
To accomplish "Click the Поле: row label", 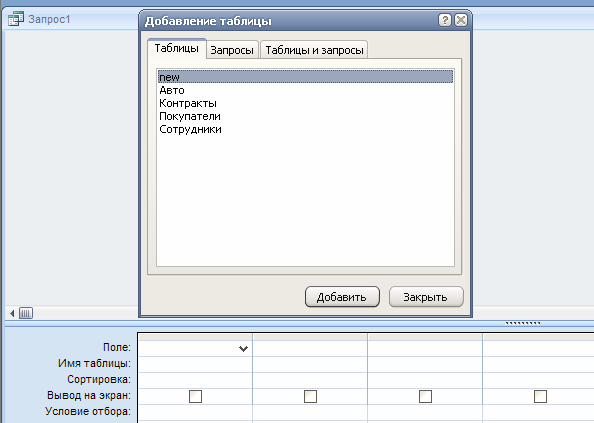I will [x=117, y=347].
